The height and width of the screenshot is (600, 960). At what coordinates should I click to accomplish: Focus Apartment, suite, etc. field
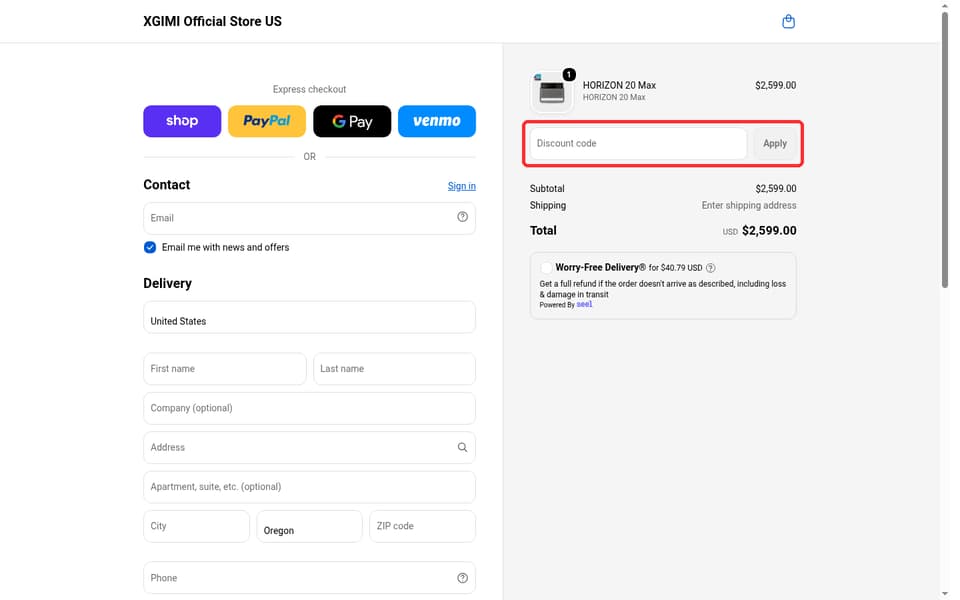[x=309, y=487]
